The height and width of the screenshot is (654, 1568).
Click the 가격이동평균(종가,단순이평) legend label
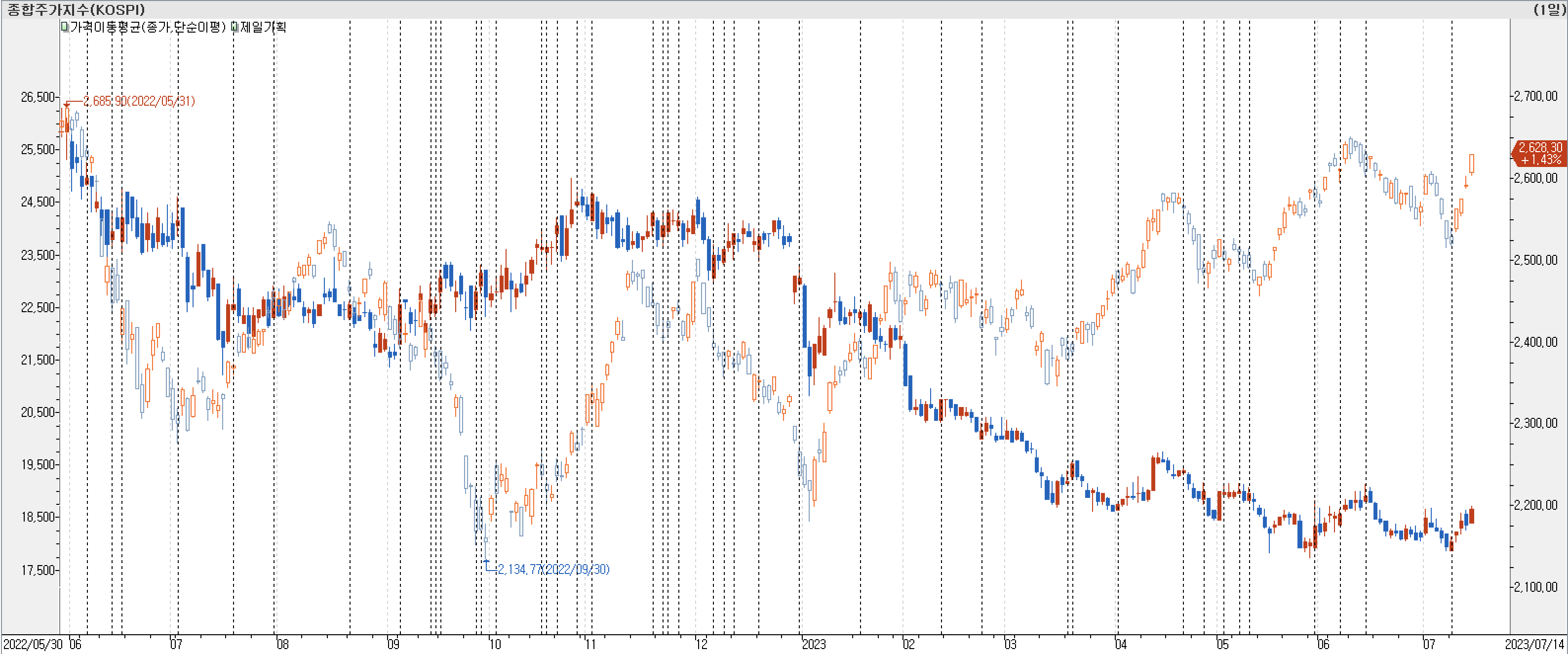click(x=148, y=27)
